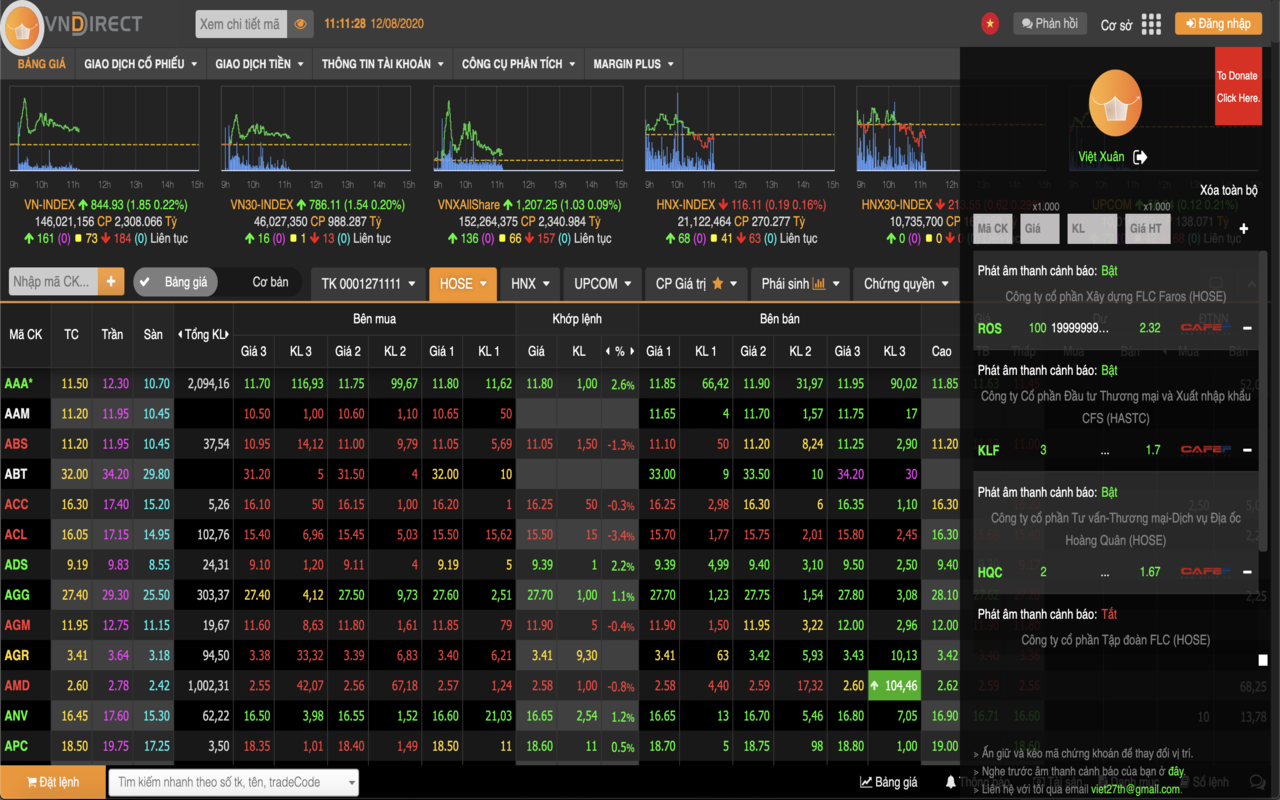
Task: Click the Việt Xuân avatar in alert panel
Action: tap(1115, 103)
